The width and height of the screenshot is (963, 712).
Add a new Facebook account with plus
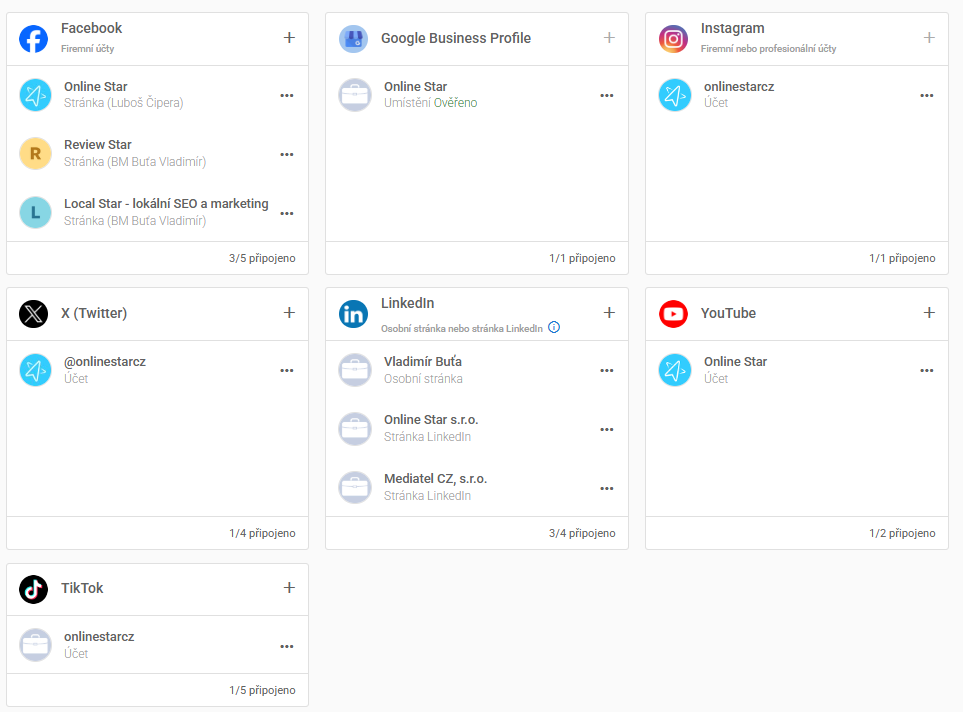[289, 38]
